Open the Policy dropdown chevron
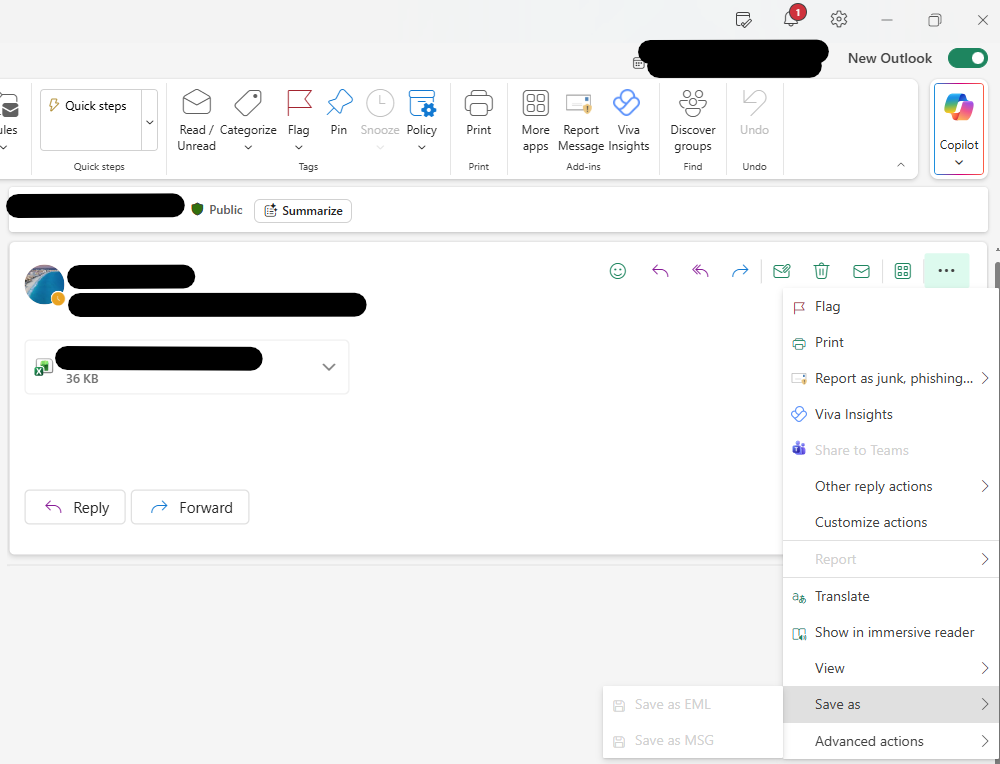Screen dimensions: 1000x764 click(422, 148)
